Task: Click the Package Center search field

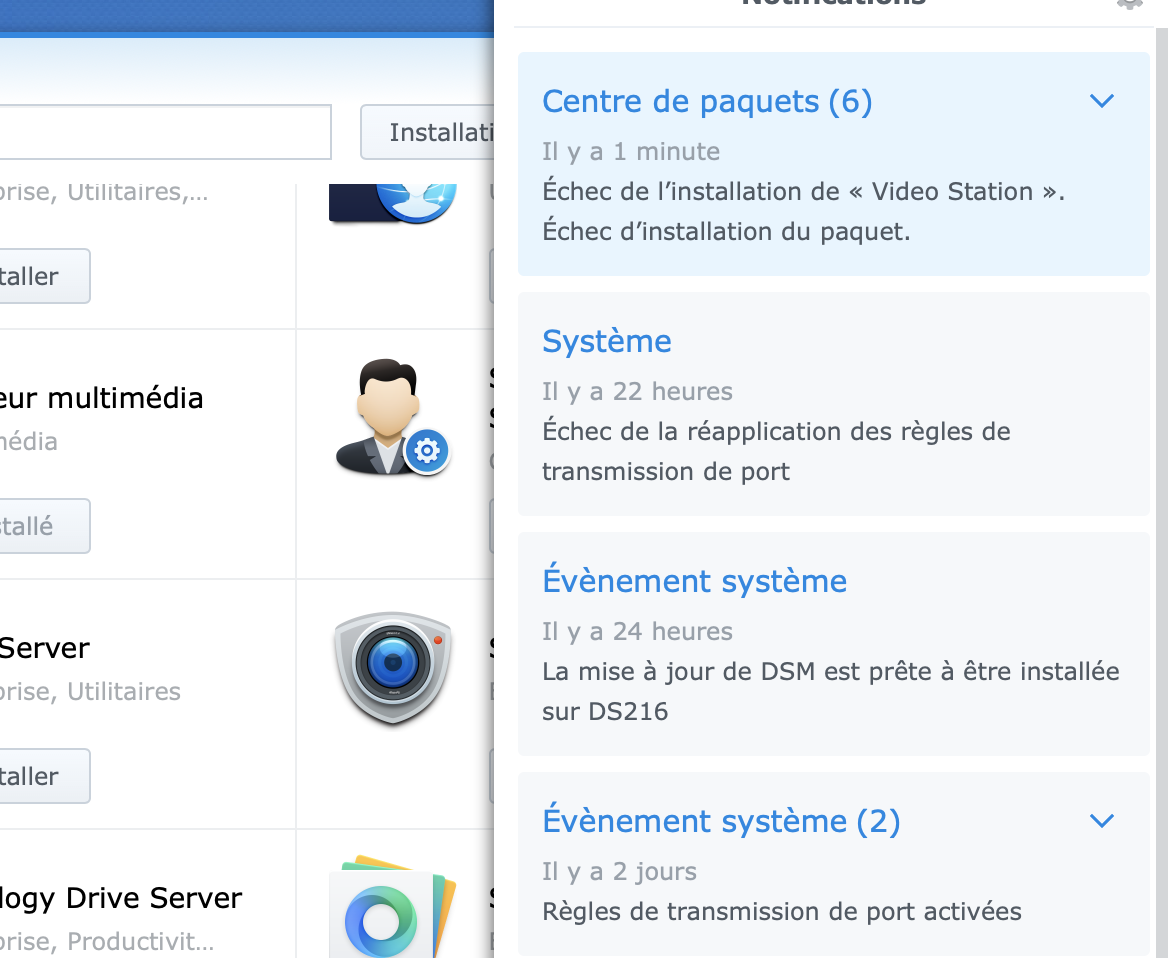Action: pos(165,132)
